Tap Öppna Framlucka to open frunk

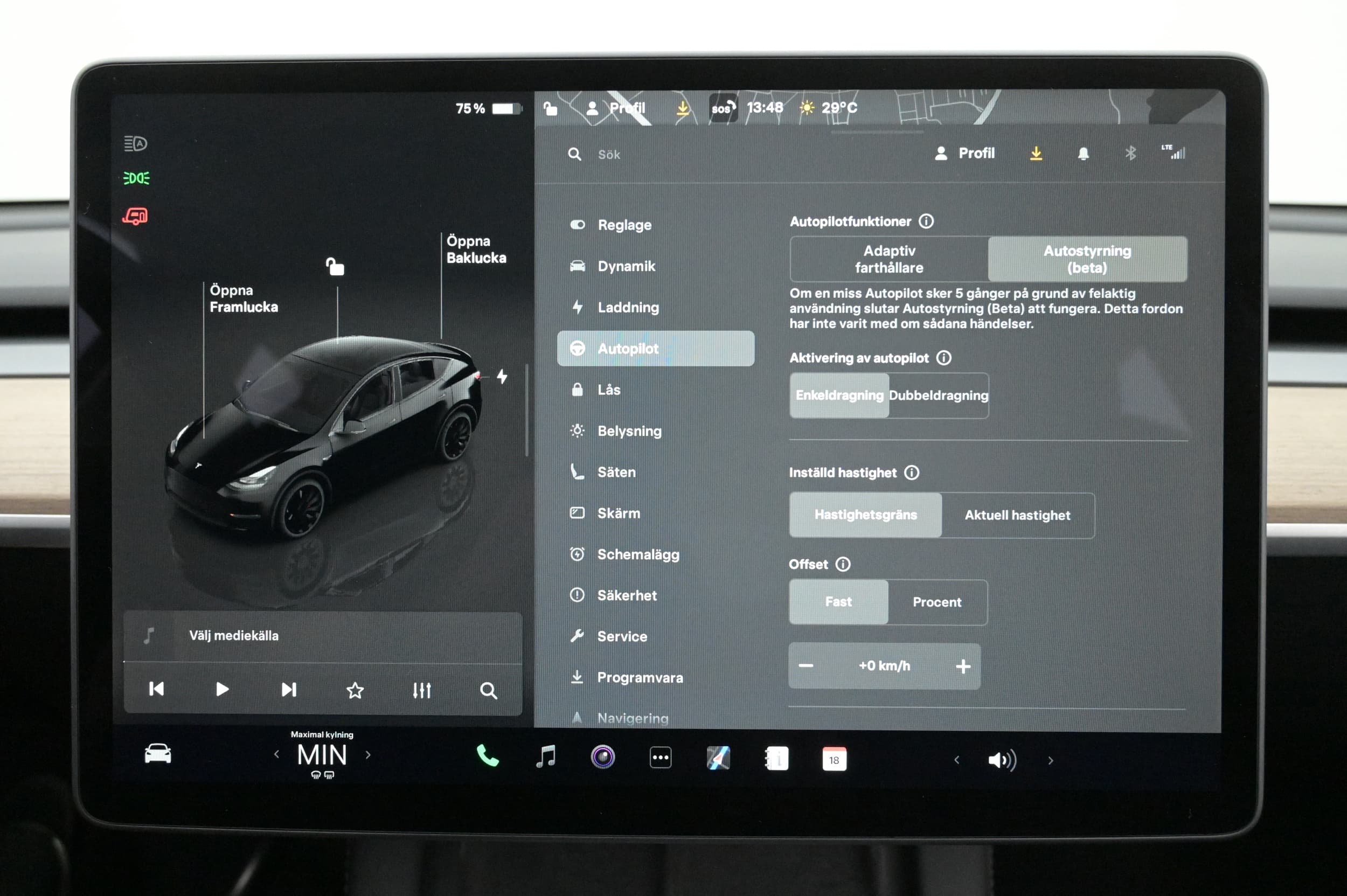point(244,298)
